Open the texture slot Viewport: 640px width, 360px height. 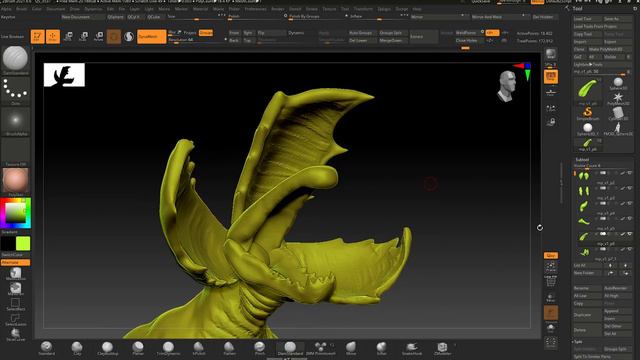(x=16, y=152)
